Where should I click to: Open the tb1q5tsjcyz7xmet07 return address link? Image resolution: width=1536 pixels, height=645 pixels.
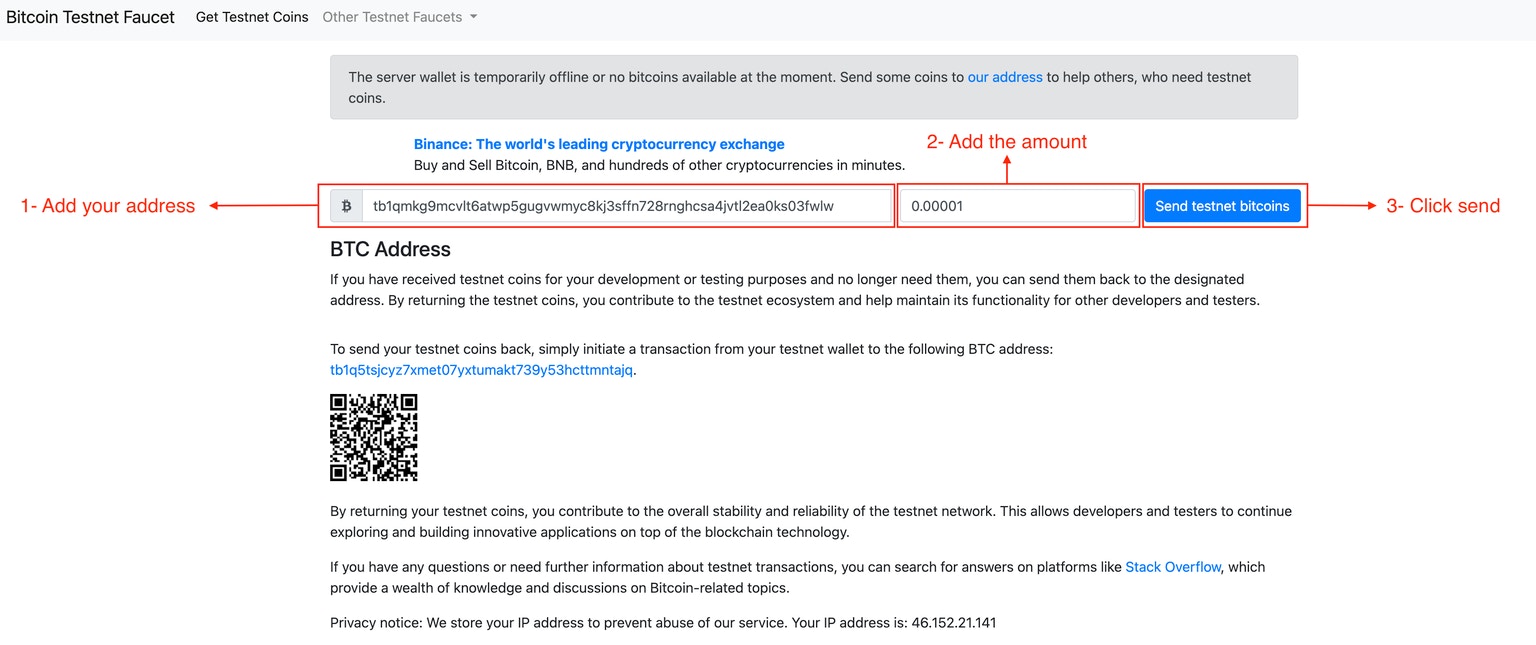pyautogui.click(x=481, y=370)
